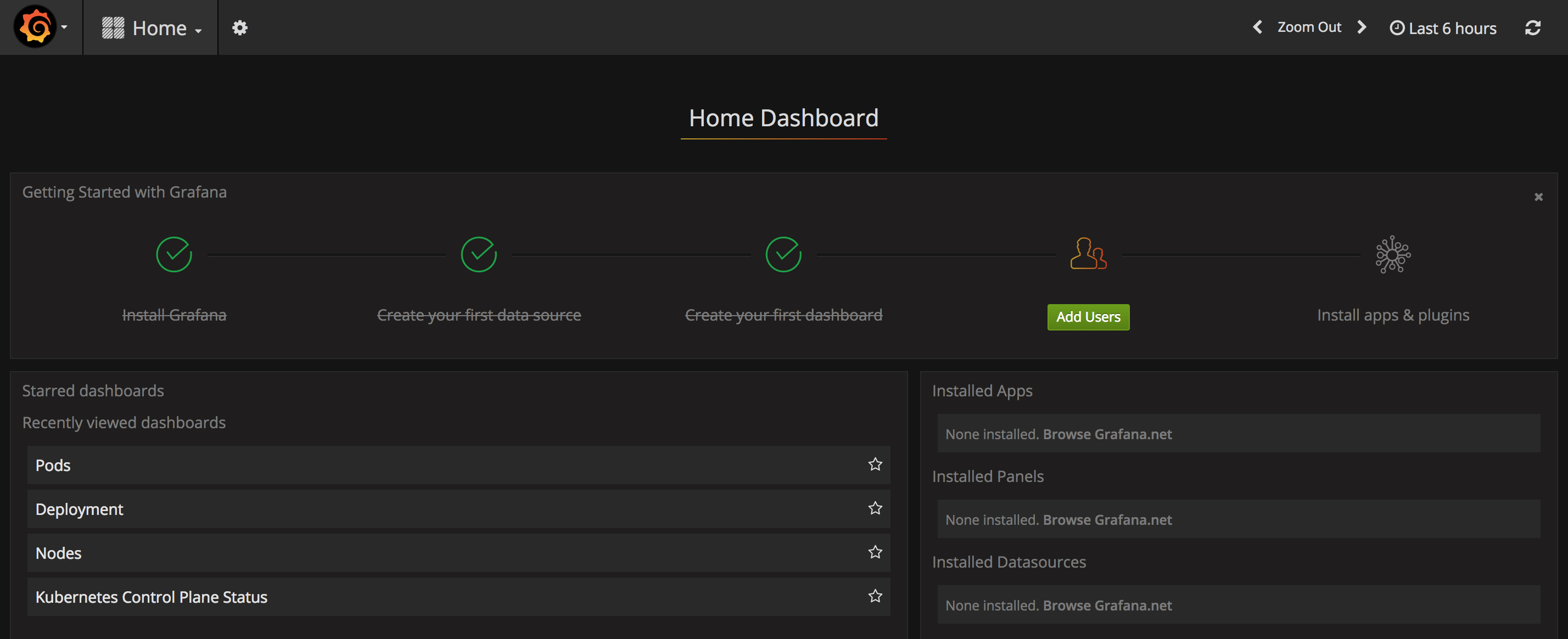
Task: Open the Home dashboard dropdown
Action: (151, 27)
